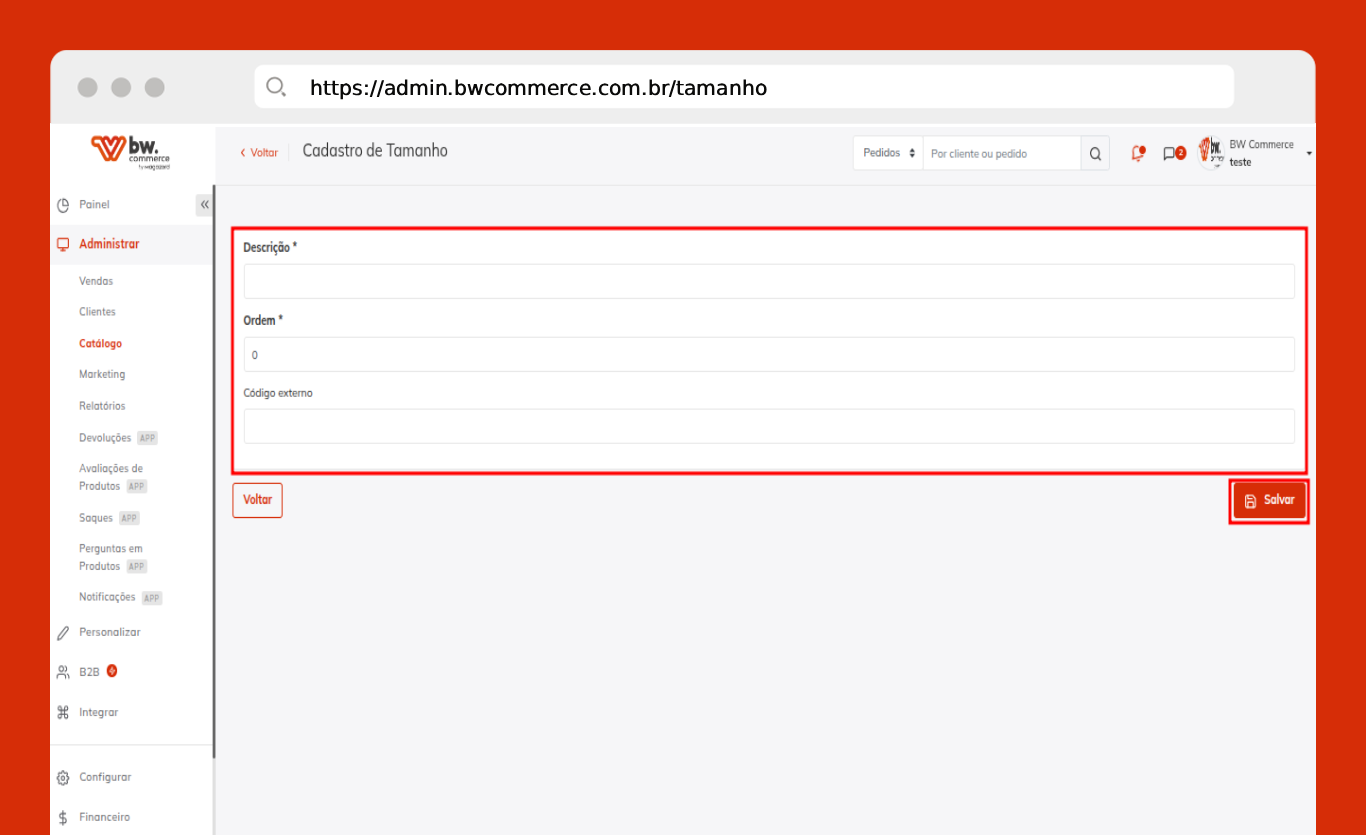The width and height of the screenshot is (1366, 835).
Task: Open the chat messages icon
Action: click(x=1172, y=154)
